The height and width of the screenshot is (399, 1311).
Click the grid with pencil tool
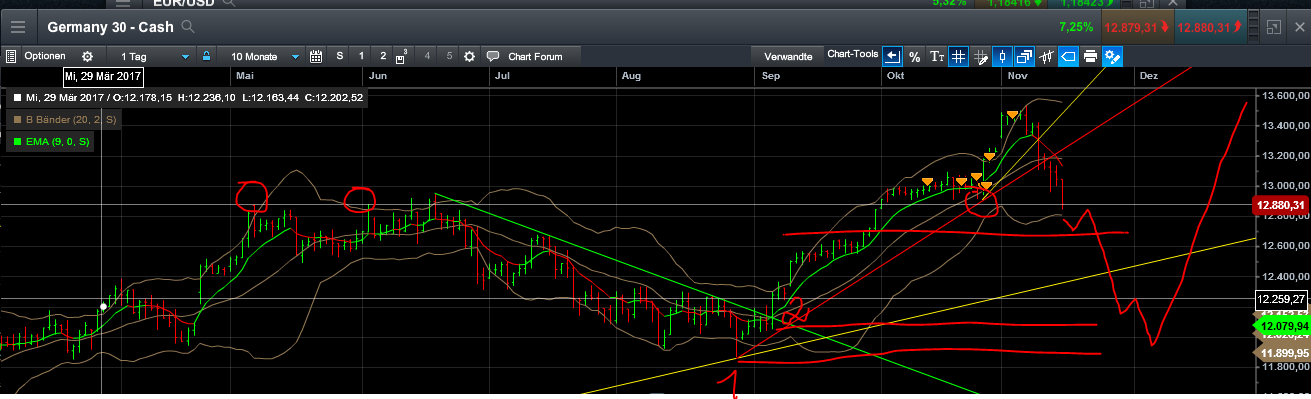coord(981,56)
